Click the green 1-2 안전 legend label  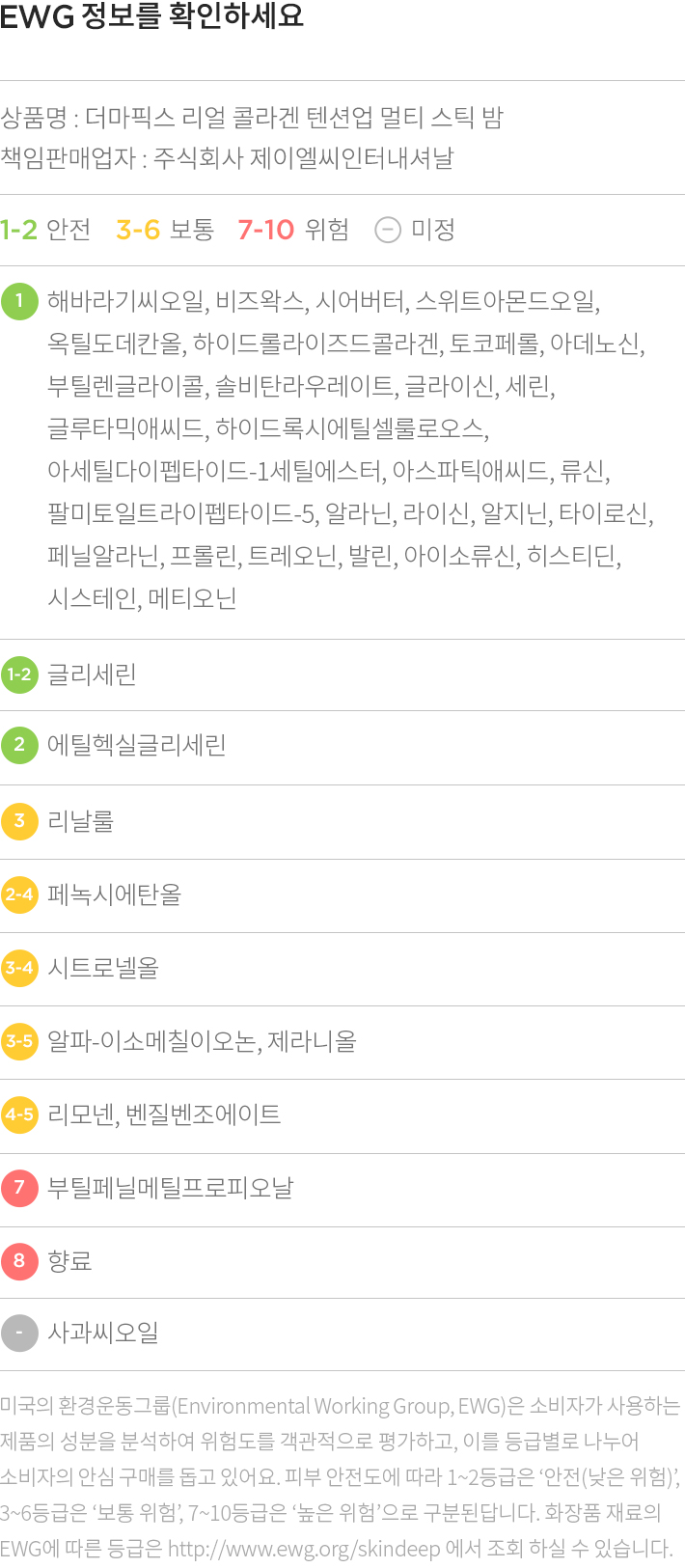pyautogui.click(x=45, y=230)
